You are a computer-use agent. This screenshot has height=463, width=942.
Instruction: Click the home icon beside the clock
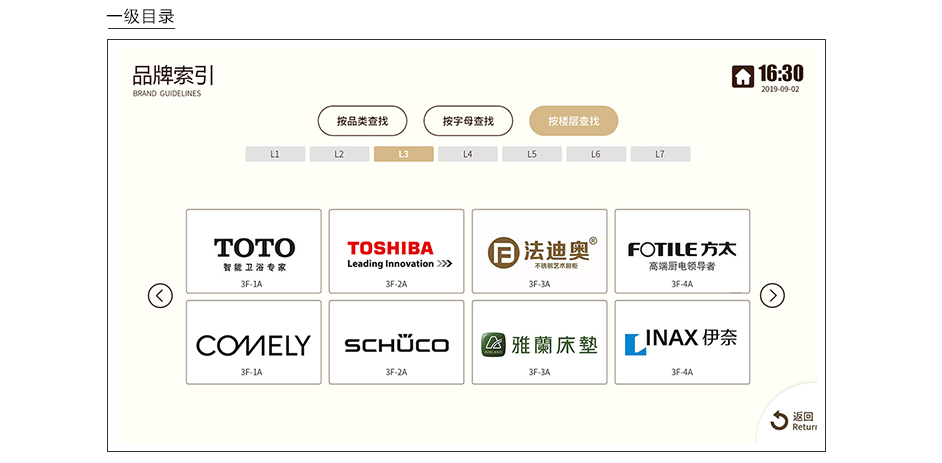coord(743,76)
